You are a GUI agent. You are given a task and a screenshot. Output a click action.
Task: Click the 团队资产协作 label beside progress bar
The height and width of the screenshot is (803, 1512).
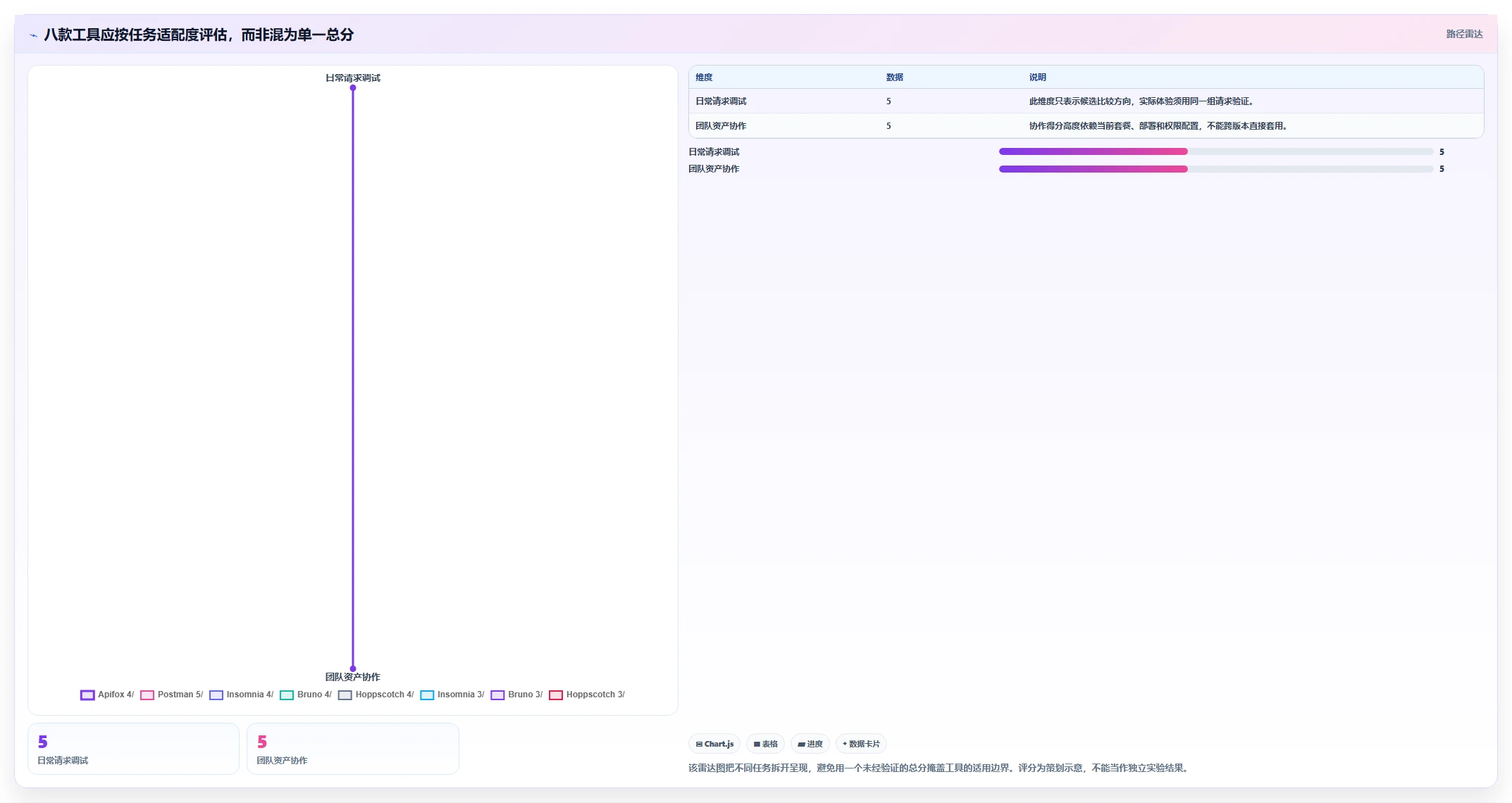714,169
